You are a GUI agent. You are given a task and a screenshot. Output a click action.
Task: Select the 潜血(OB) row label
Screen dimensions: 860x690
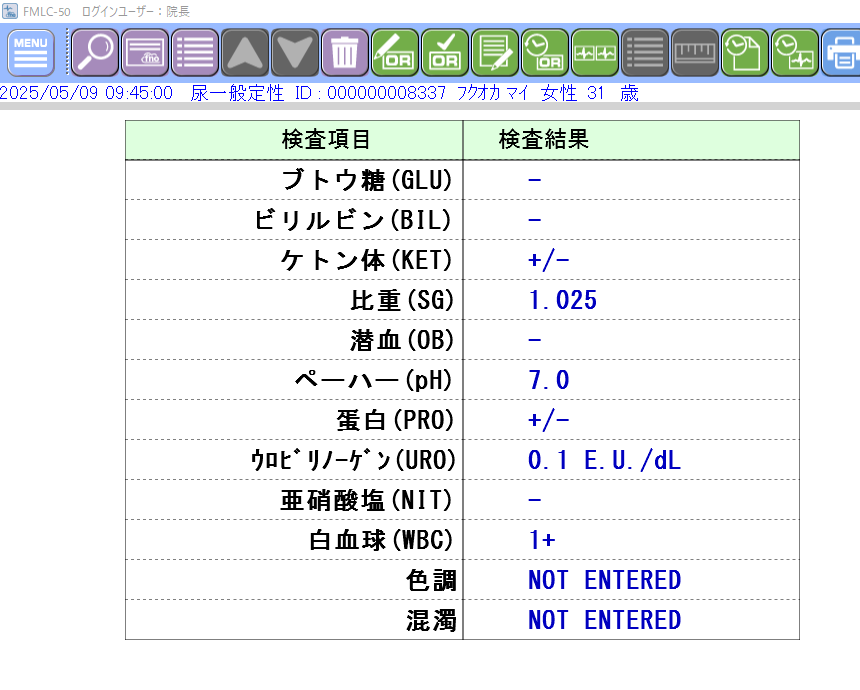coord(403,340)
